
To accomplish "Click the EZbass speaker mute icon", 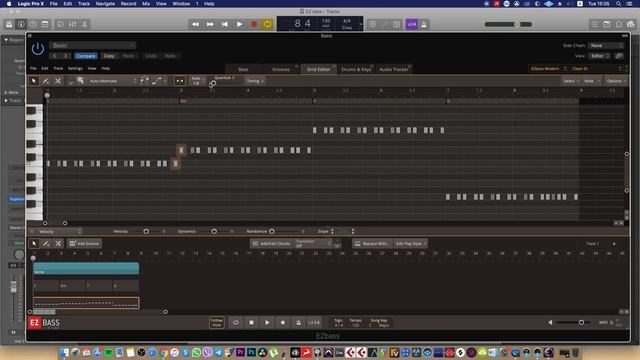I will pos(551,322).
